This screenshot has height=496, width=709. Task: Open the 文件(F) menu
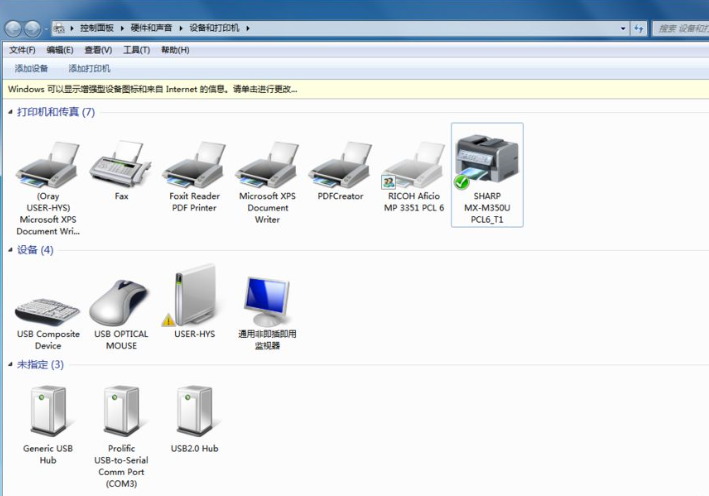22,50
